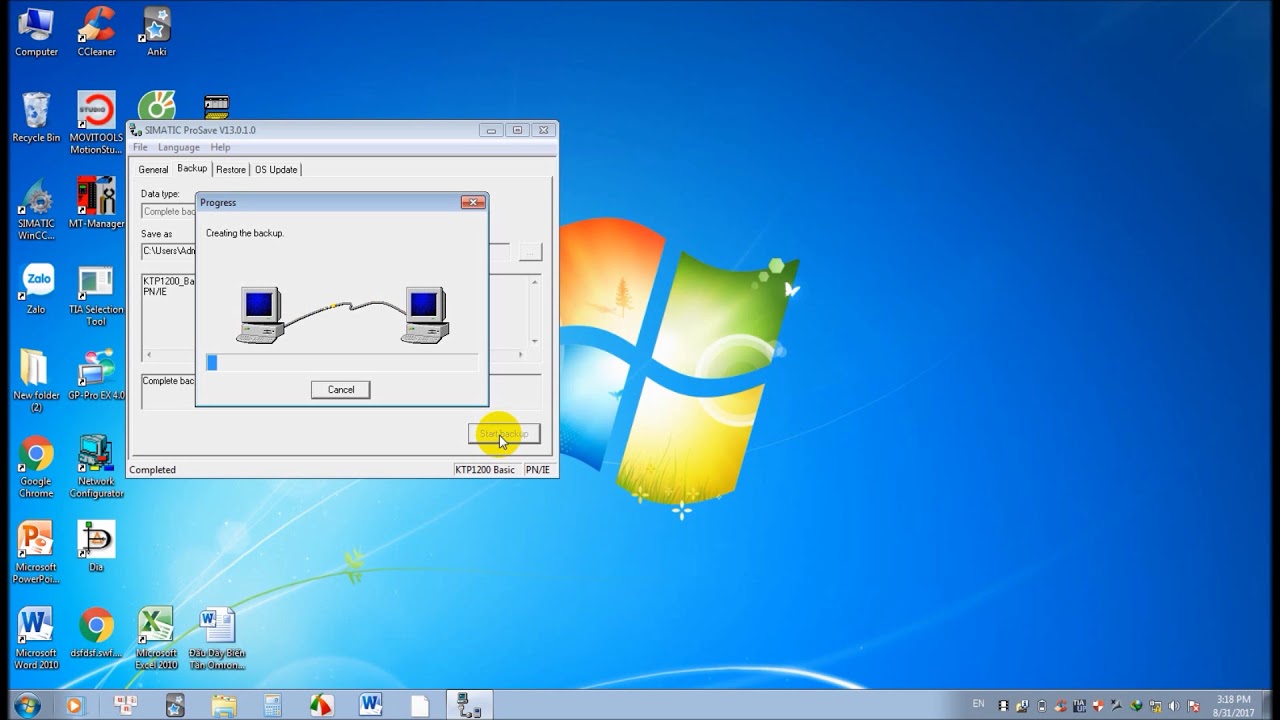Open the 'New folder (2)' desktop folder
The width and height of the screenshot is (1280, 720).
(x=36, y=381)
